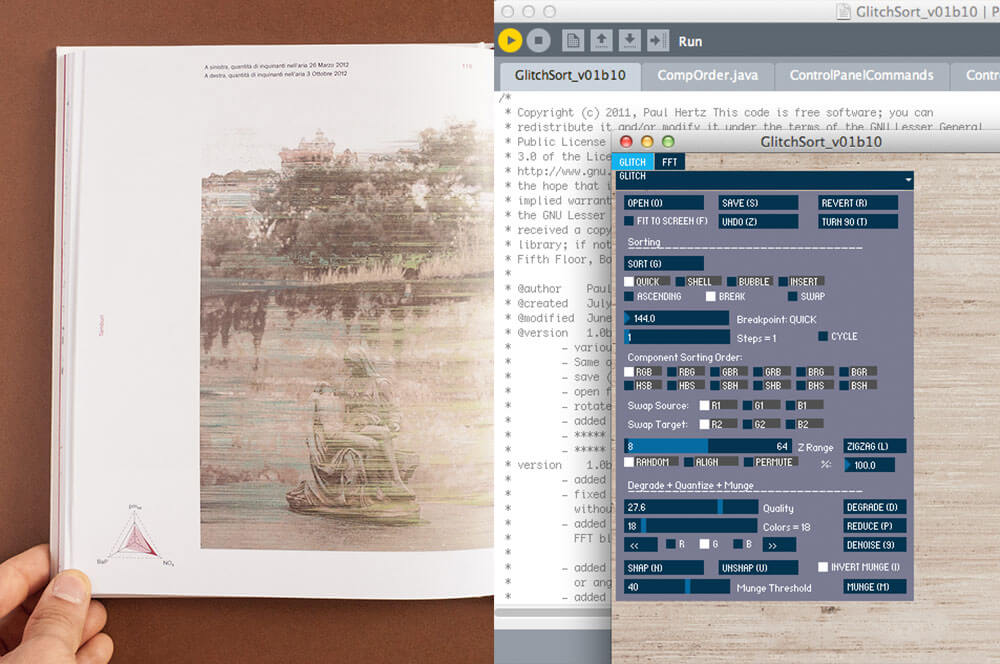The width and height of the screenshot is (1000, 664).
Task: Select B2 as the swap target
Action: coord(791,424)
